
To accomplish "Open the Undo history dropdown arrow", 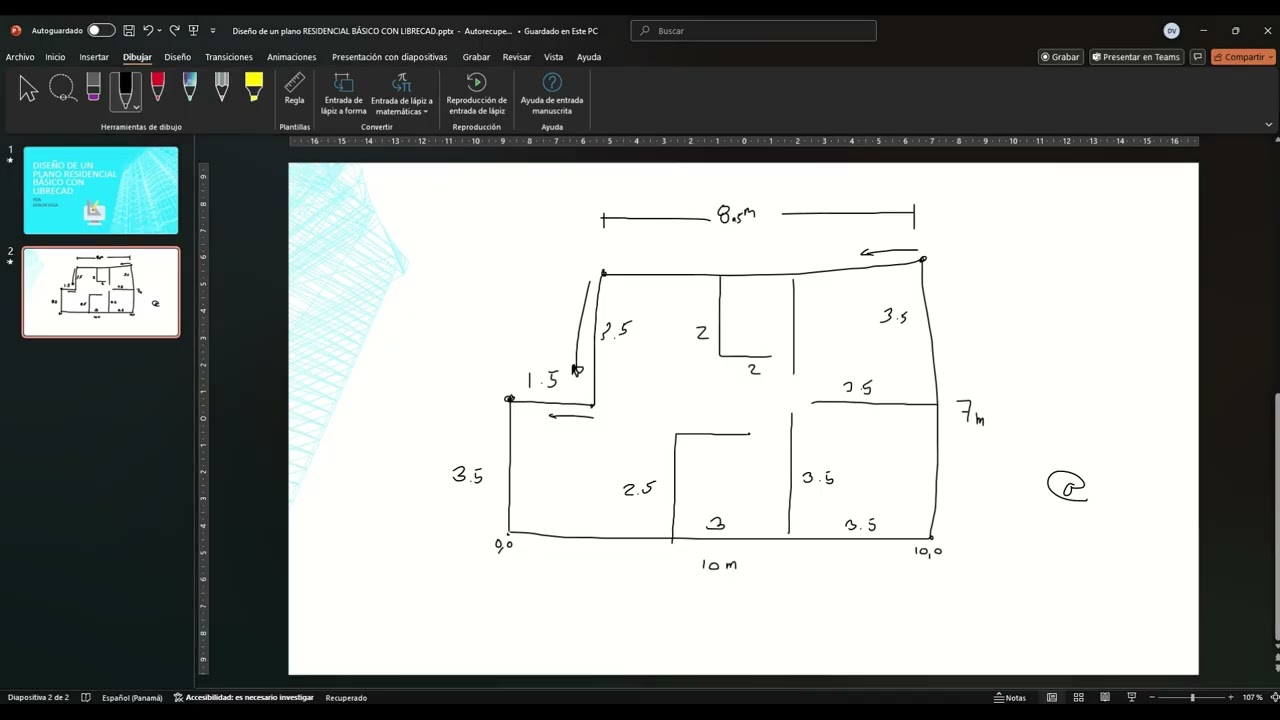I will coord(159,31).
